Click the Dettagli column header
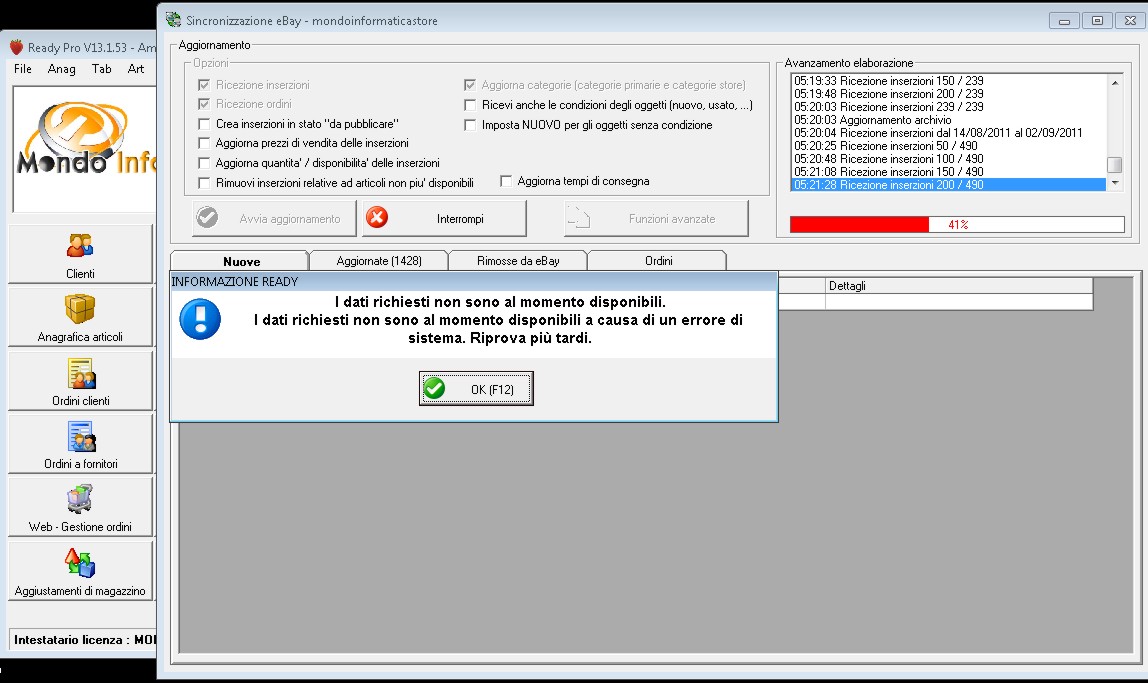This screenshot has height=683, width=1148. click(x=958, y=285)
